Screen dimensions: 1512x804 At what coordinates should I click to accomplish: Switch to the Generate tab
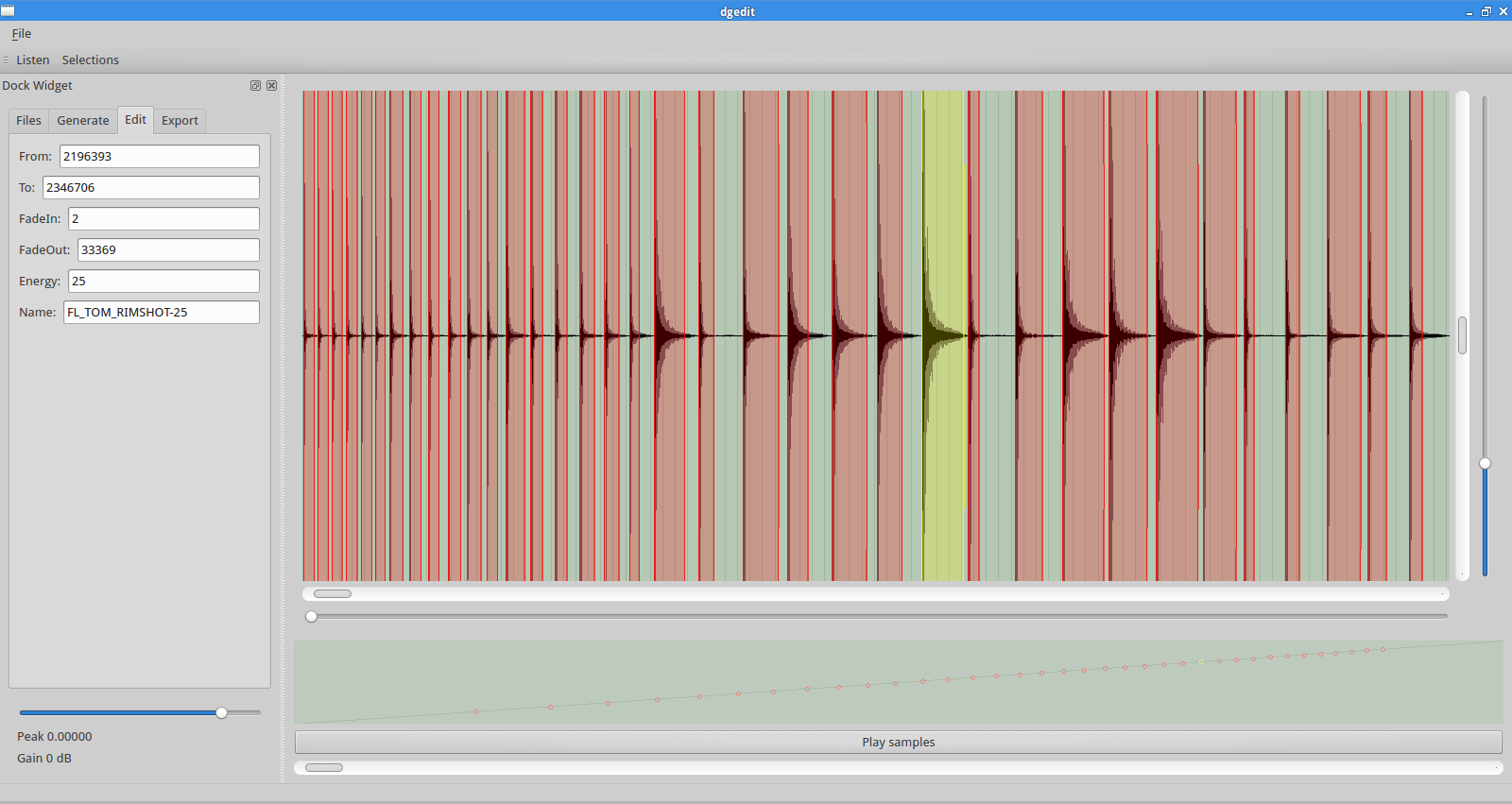coord(83,120)
